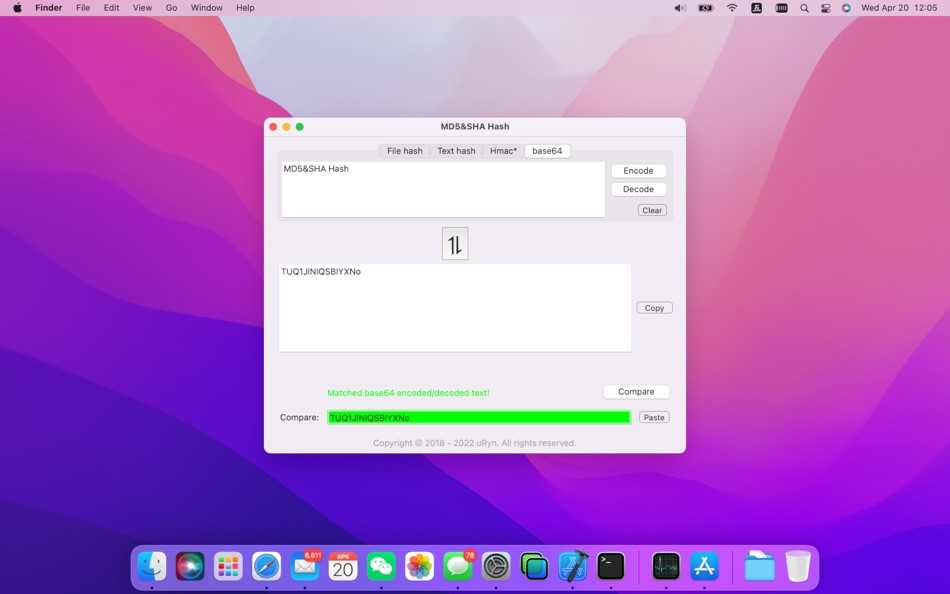Click the encoded output text area
This screenshot has height=594, width=950.
click(x=455, y=307)
